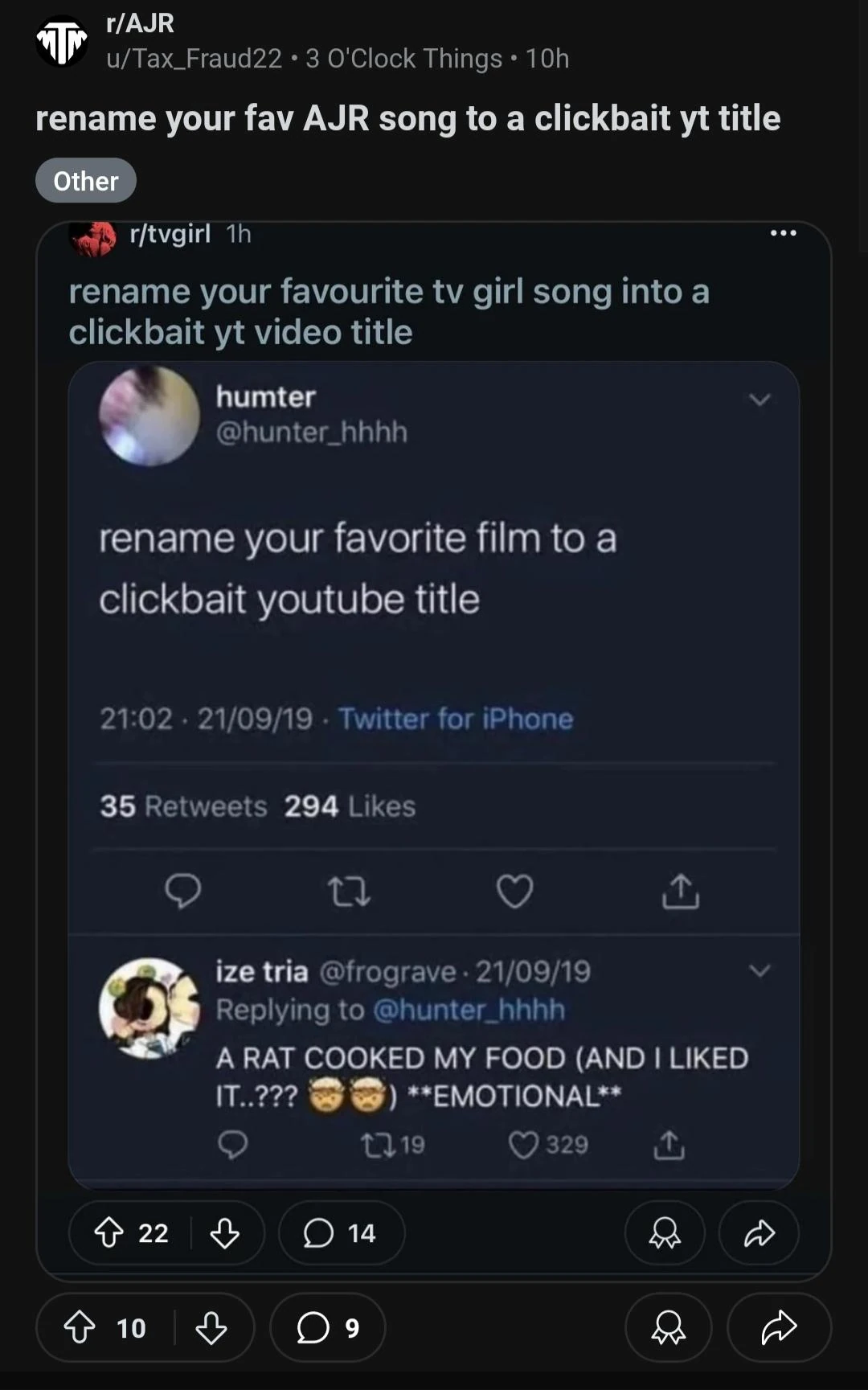Retweet ize tria's reply
868x1390 pixels.
pyautogui.click(x=374, y=1145)
